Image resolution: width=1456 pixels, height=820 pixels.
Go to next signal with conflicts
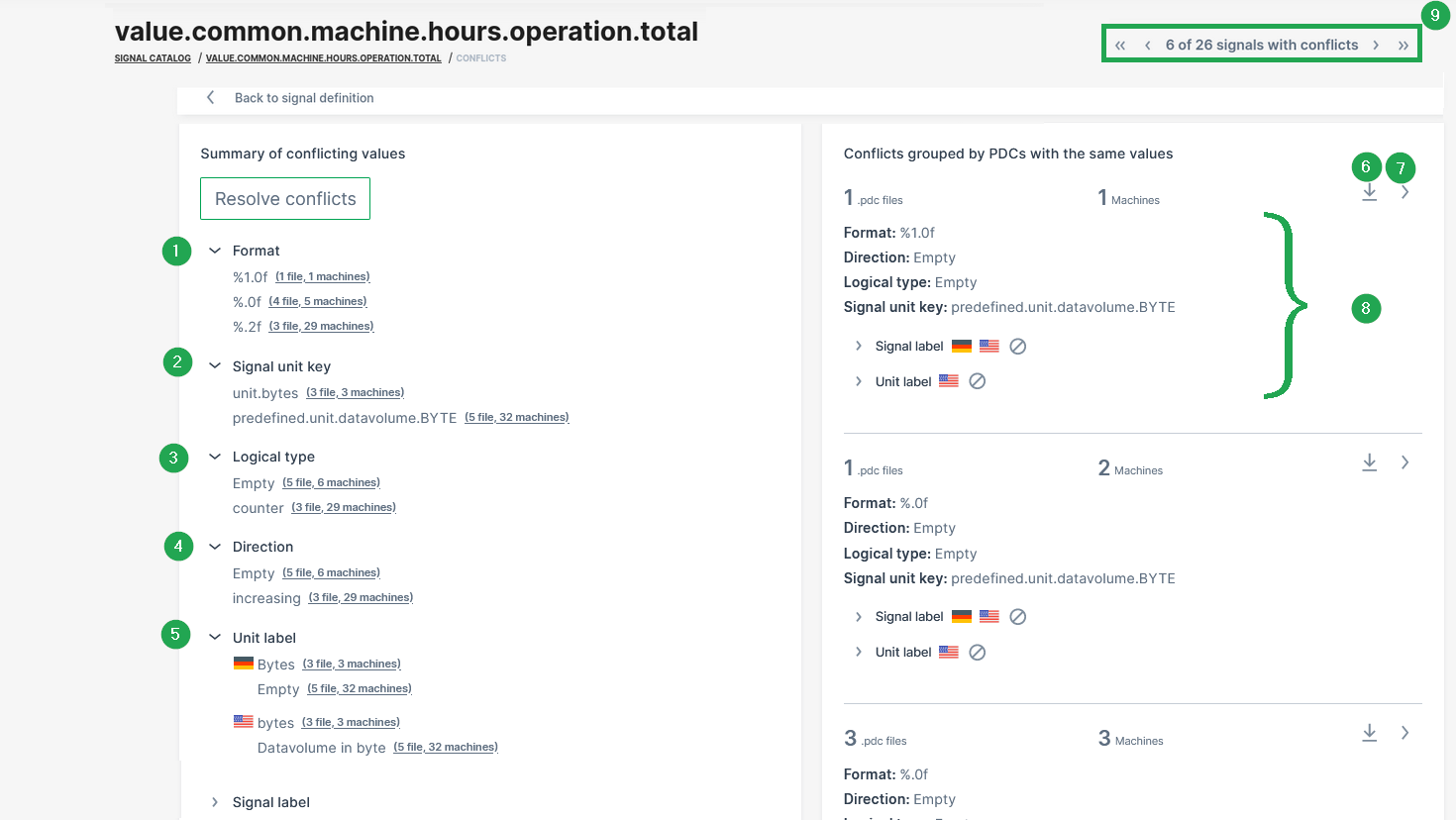pyautogui.click(x=1376, y=46)
